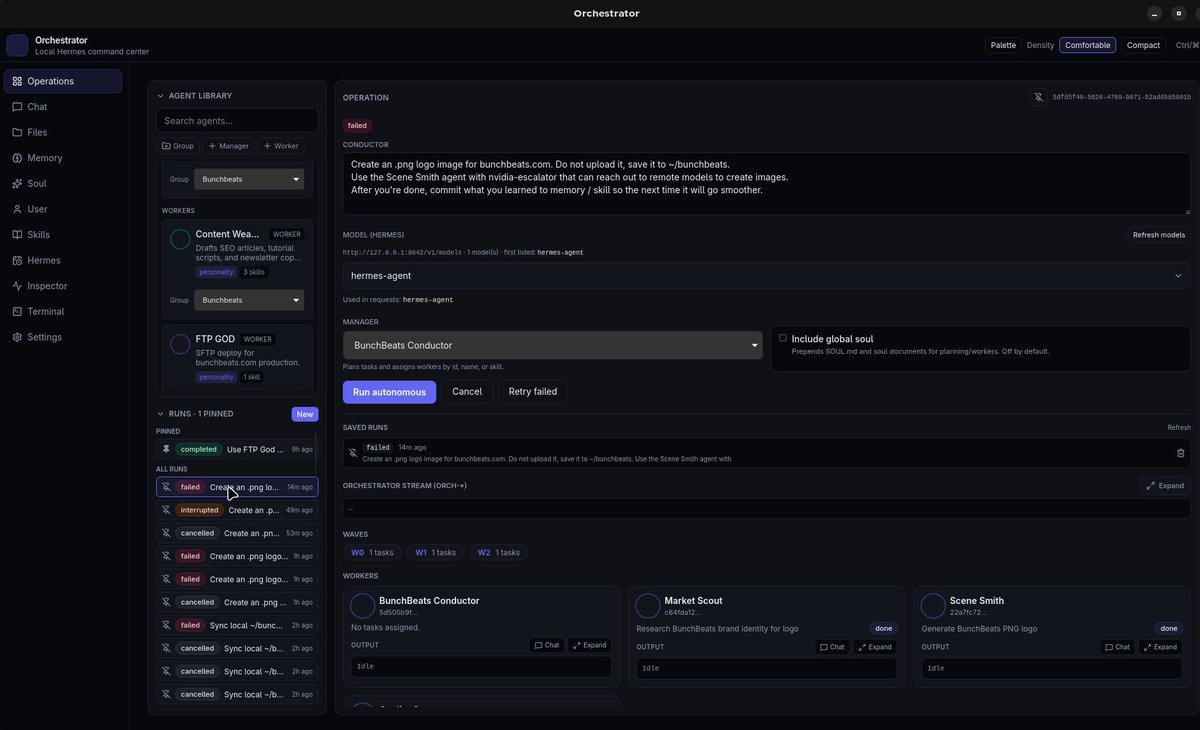Click Run autonomous button
The width and height of the screenshot is (1200, 730).
[x=389, y=392]
